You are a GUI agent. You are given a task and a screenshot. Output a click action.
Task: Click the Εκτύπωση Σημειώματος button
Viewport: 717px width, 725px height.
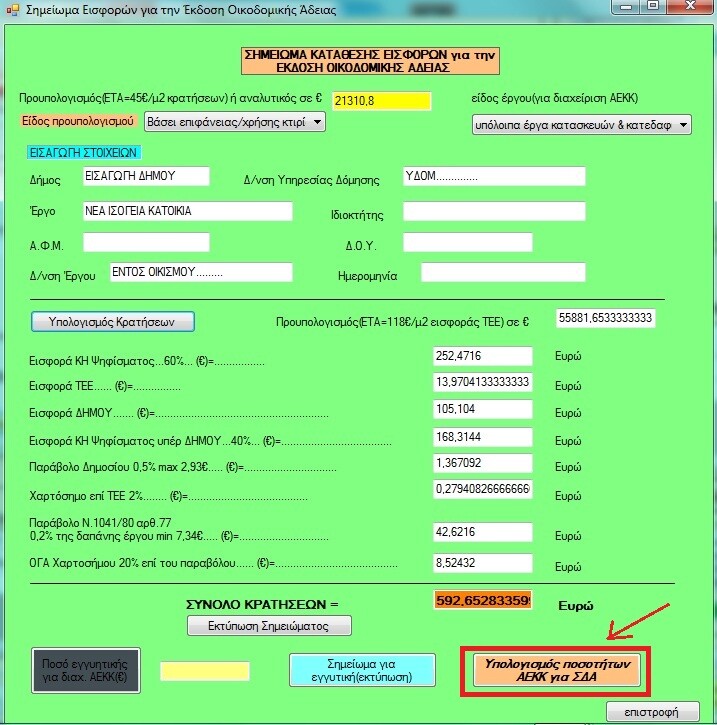coord(270,626)
